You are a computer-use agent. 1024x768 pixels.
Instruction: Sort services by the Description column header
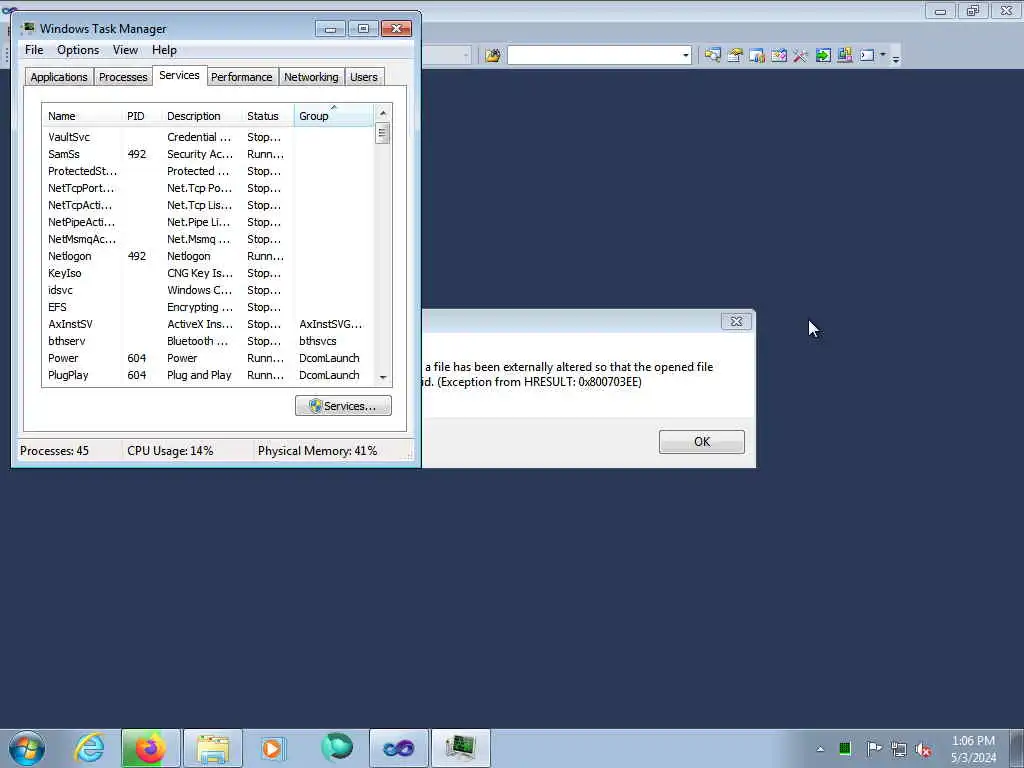click(201, 116)
